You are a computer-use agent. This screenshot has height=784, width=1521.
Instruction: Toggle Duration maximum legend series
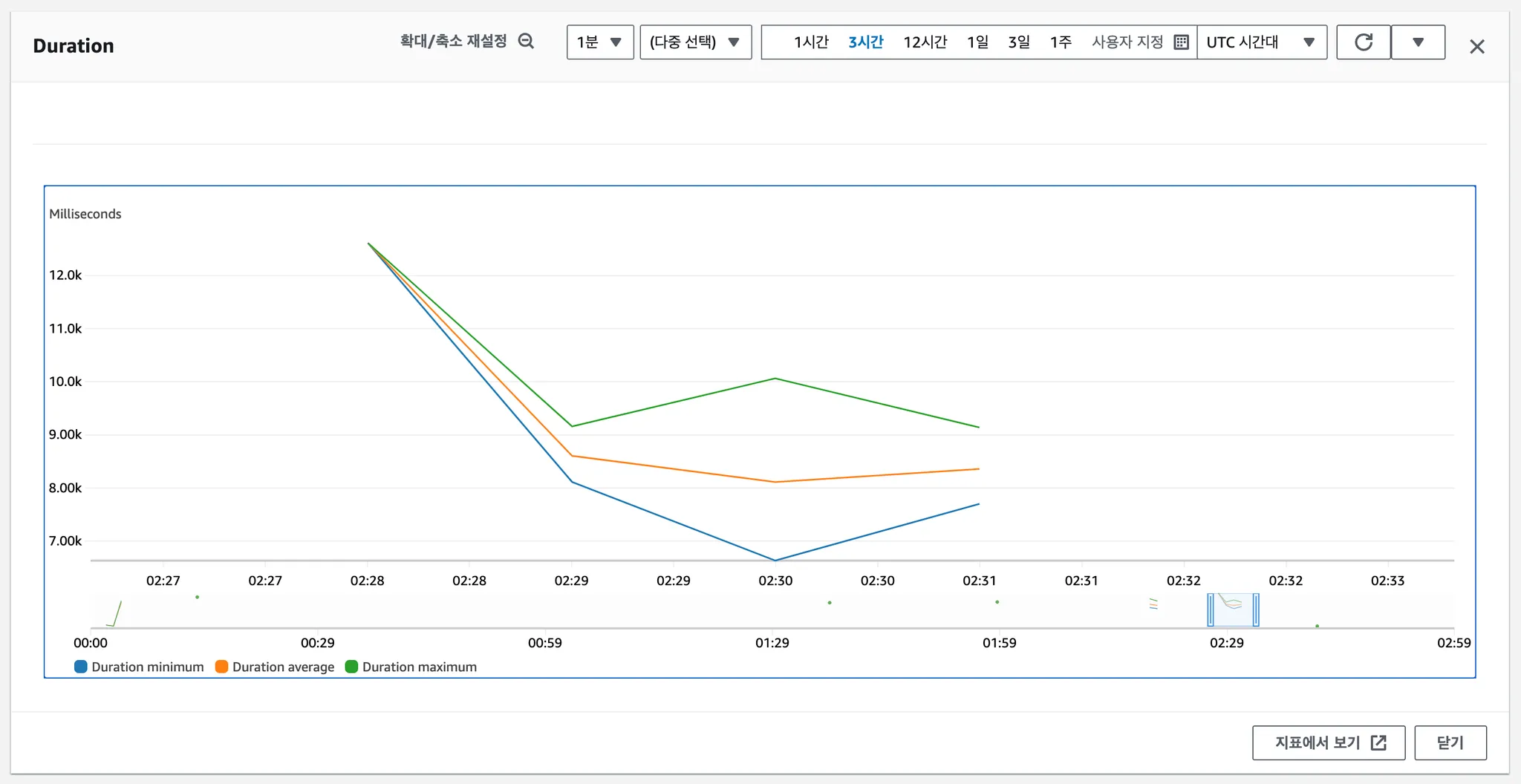point(411,667)
